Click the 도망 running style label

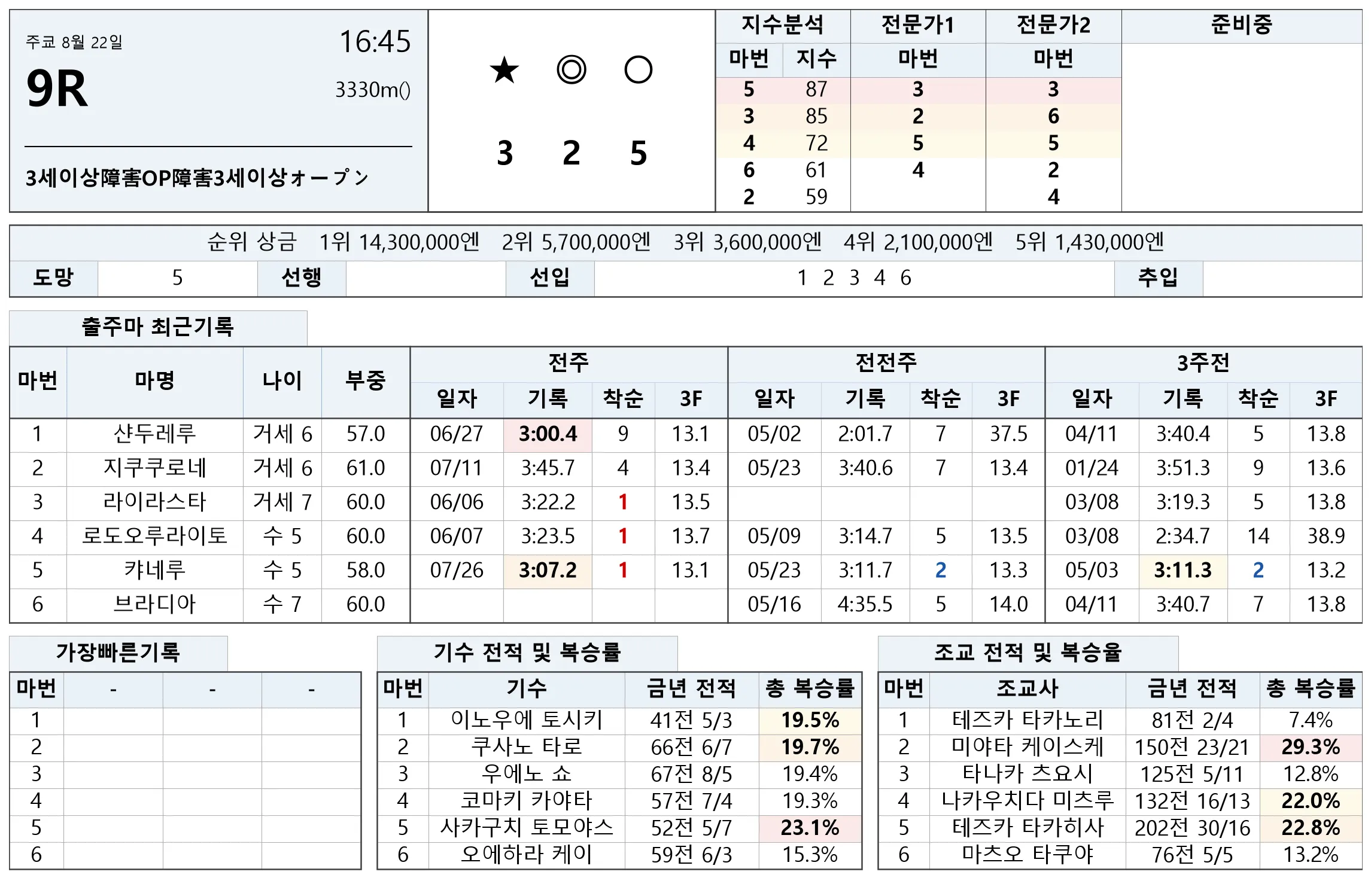tap(54, 278)
